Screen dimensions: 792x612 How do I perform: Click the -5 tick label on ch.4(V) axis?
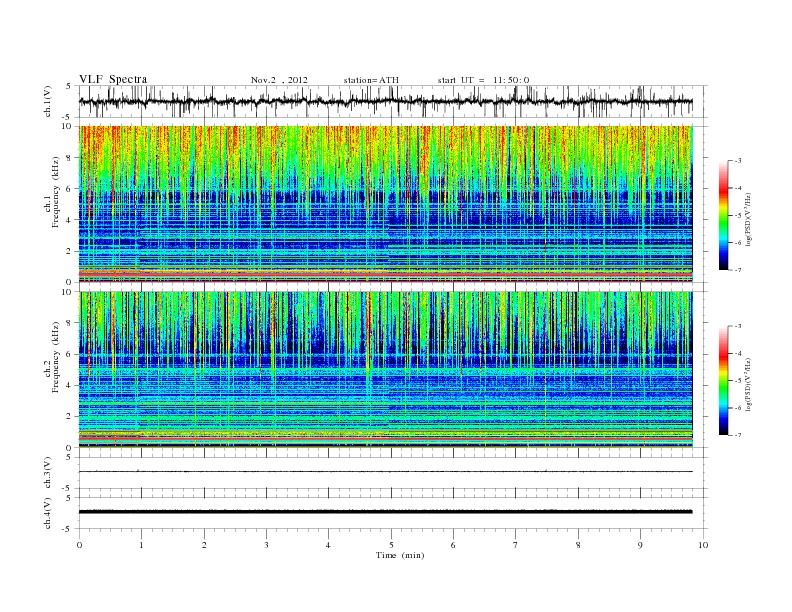click(67, 529)
